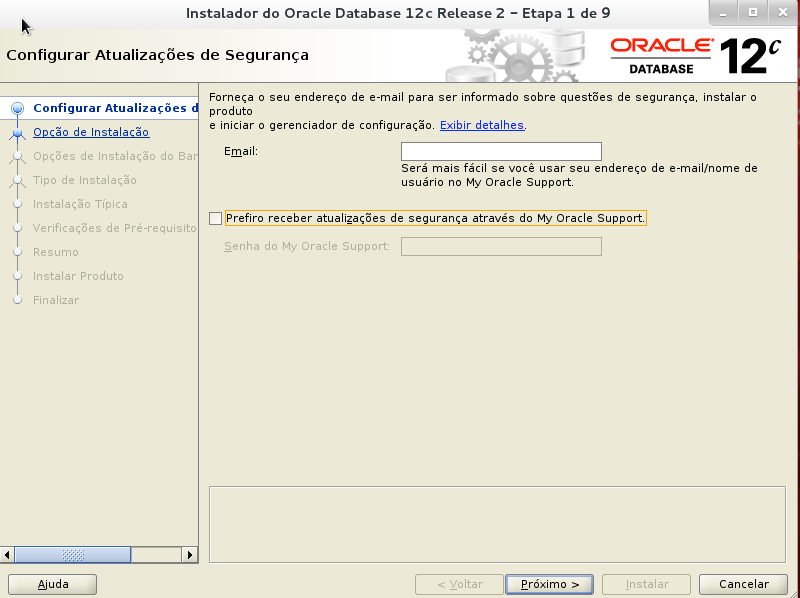The image size is (800, 598).
Task: Click the sidebar scrollbar left arrow
Action: (x=7, y=555)
